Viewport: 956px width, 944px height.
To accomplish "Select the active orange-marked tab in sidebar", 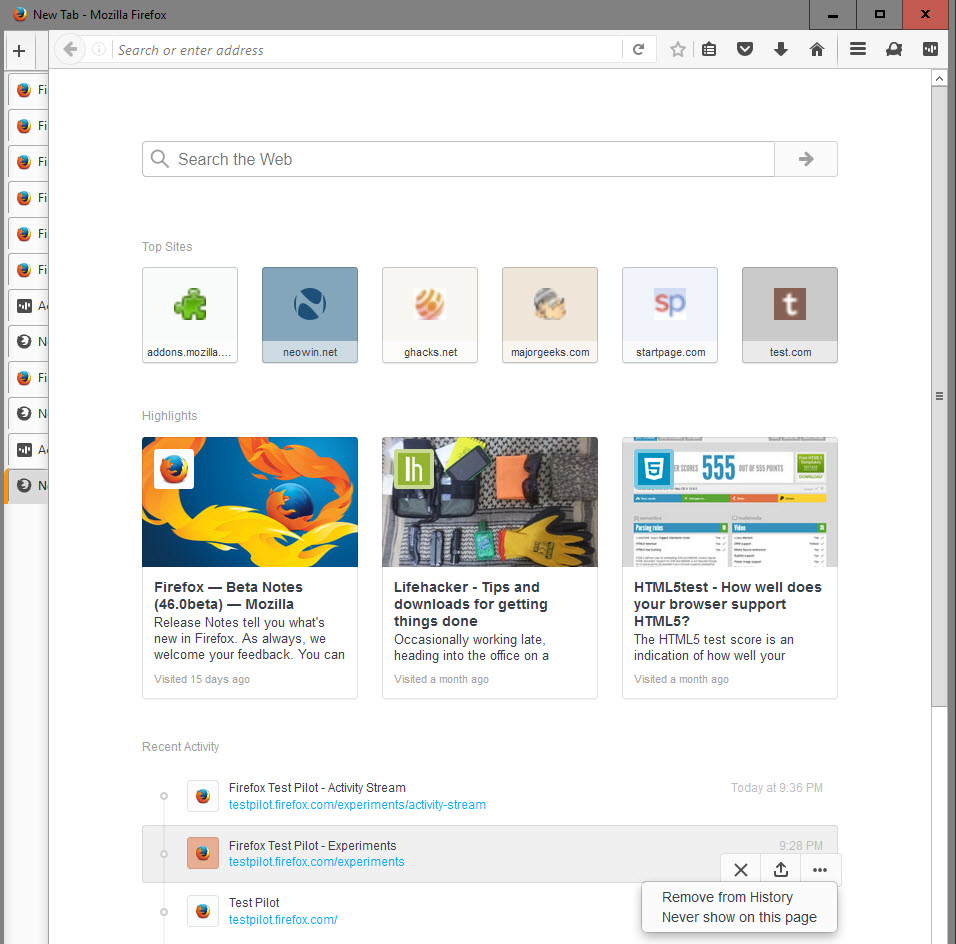I will [26, 485].
